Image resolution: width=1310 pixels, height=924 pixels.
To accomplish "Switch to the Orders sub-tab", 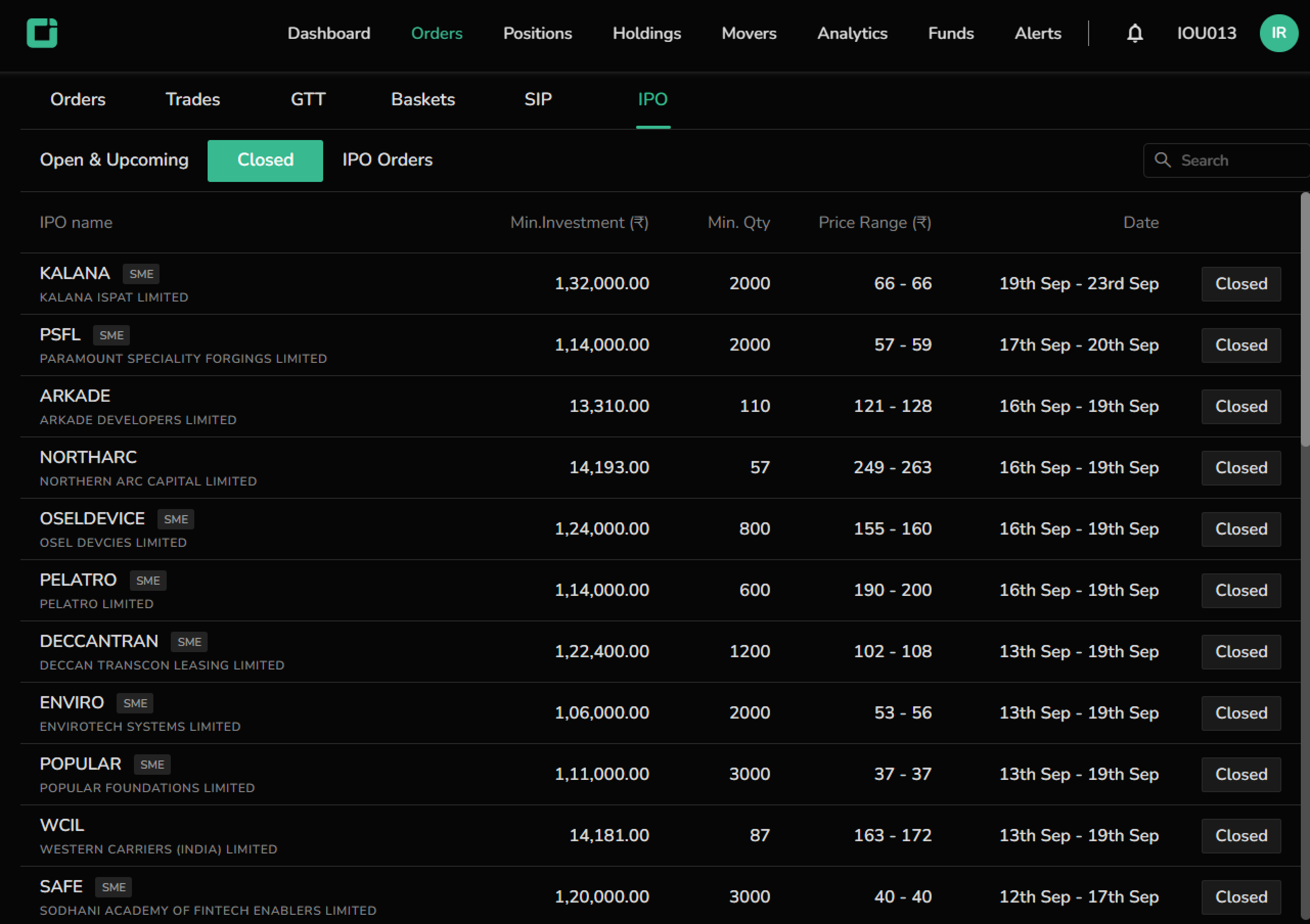I will 78,99.
